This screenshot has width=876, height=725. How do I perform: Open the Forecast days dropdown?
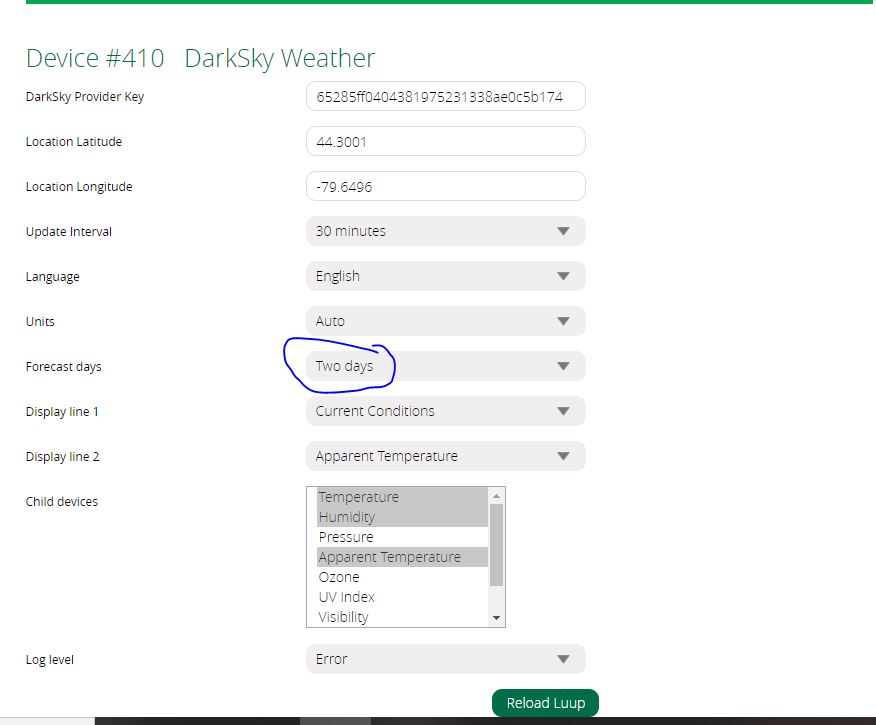tap(445, 366)
